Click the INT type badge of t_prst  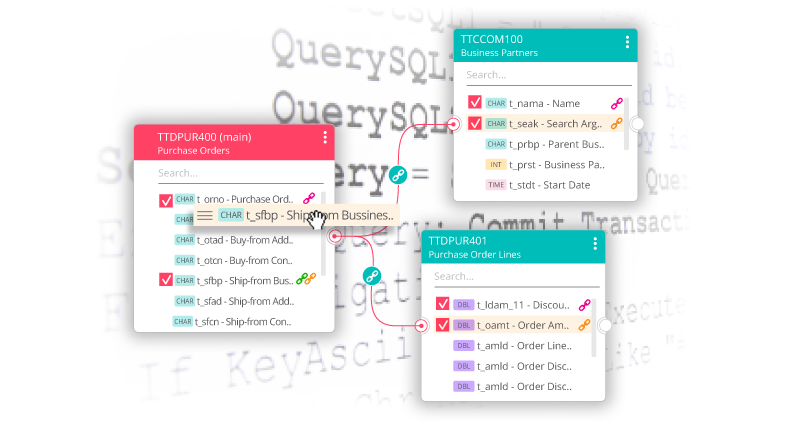tap(496, 165)
